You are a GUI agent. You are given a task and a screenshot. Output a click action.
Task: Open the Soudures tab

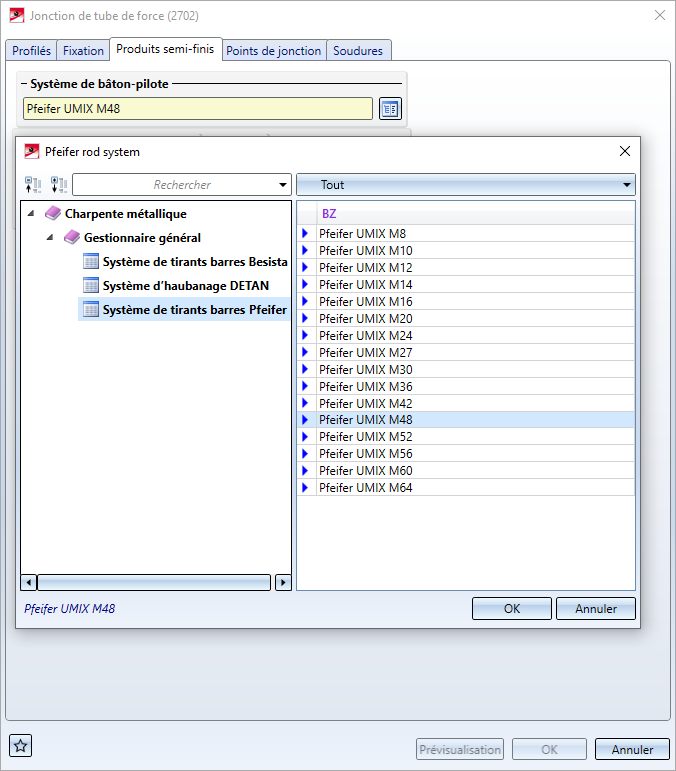(x=358, y=51)
